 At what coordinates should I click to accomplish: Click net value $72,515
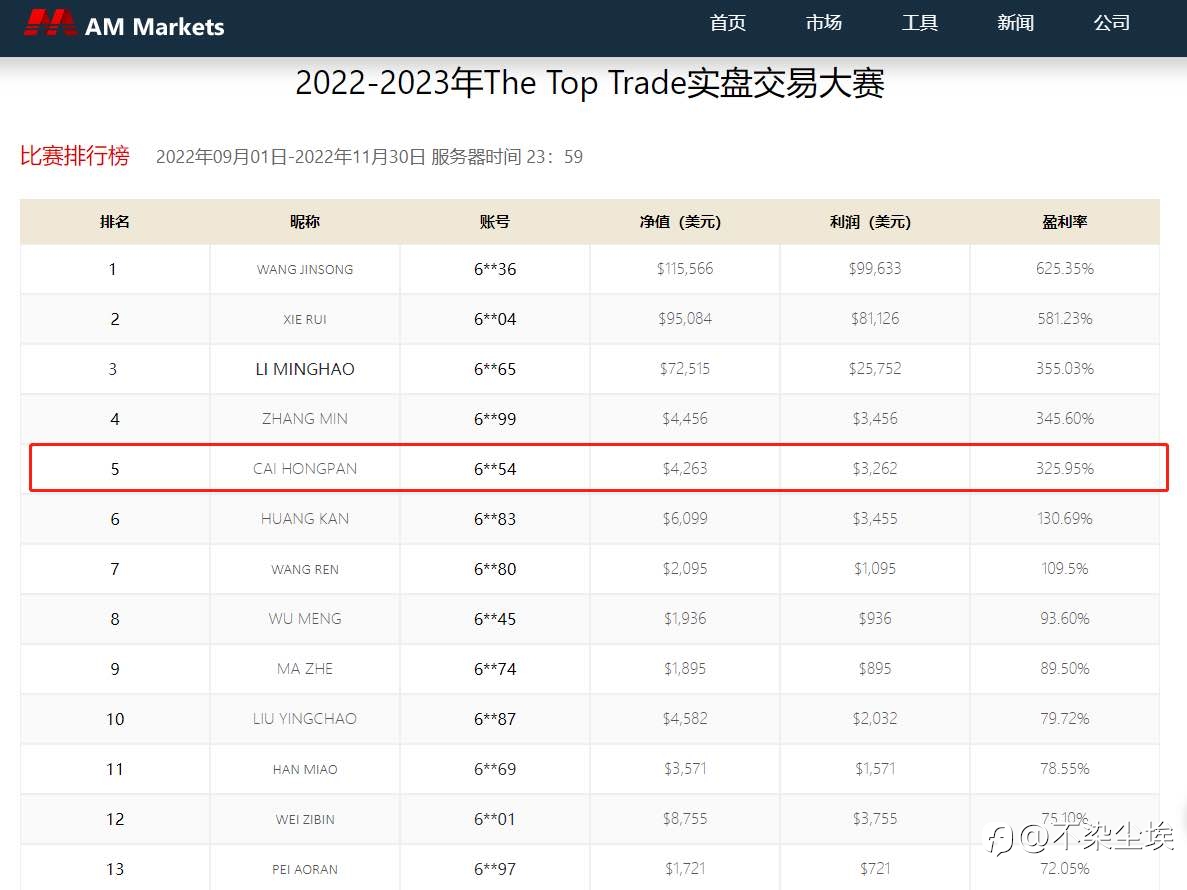685,369
